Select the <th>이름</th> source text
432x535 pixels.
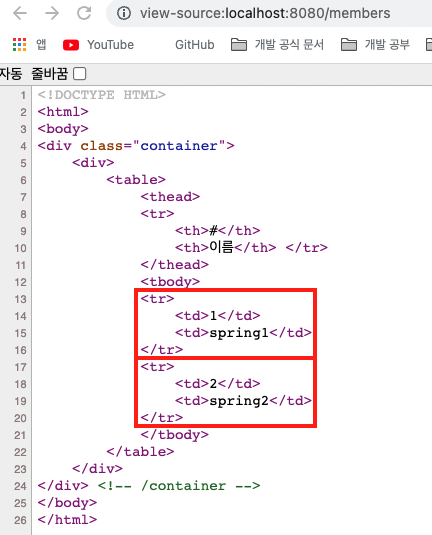[226, 247]
